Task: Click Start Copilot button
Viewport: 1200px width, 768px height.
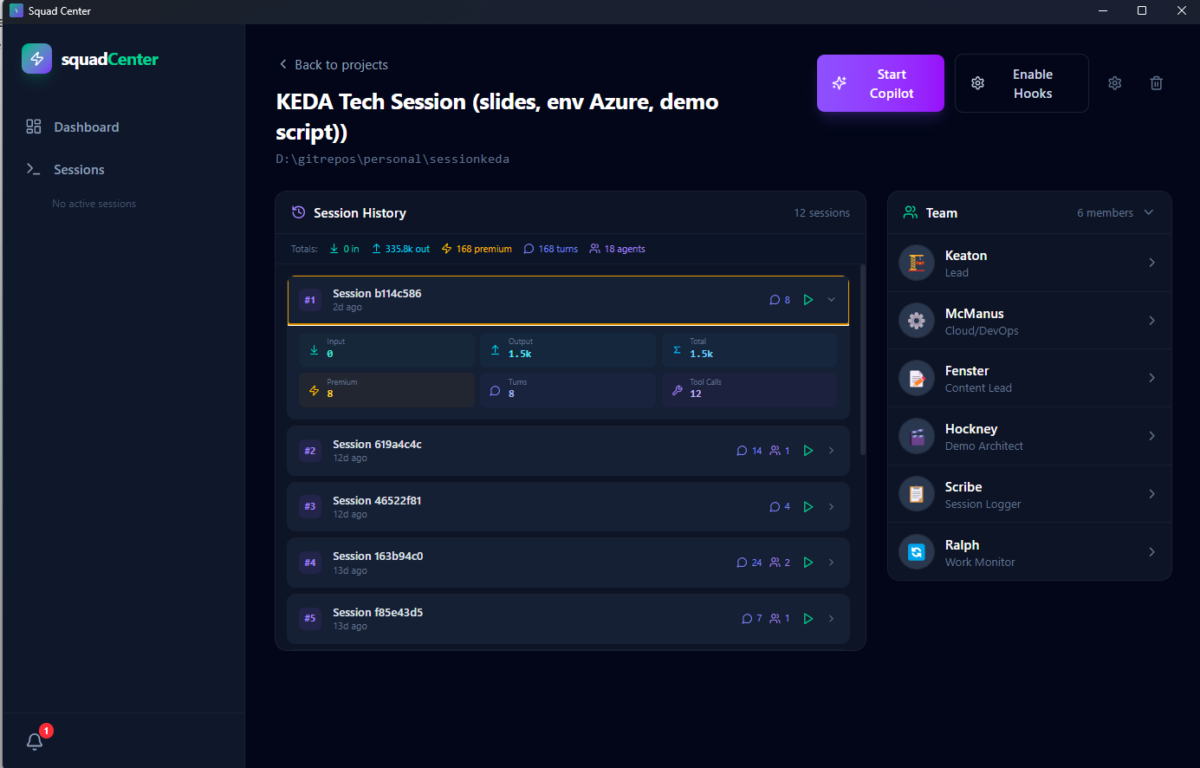Action: (x=880, y=83)
